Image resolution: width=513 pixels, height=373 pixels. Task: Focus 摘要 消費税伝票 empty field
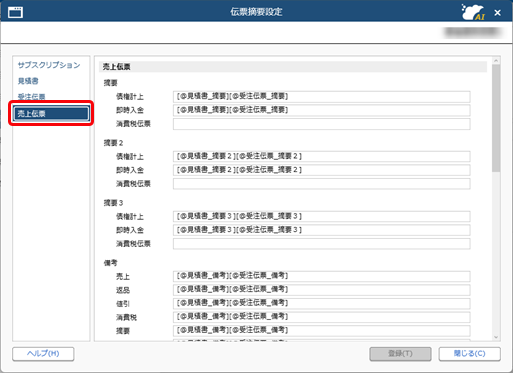322,124
